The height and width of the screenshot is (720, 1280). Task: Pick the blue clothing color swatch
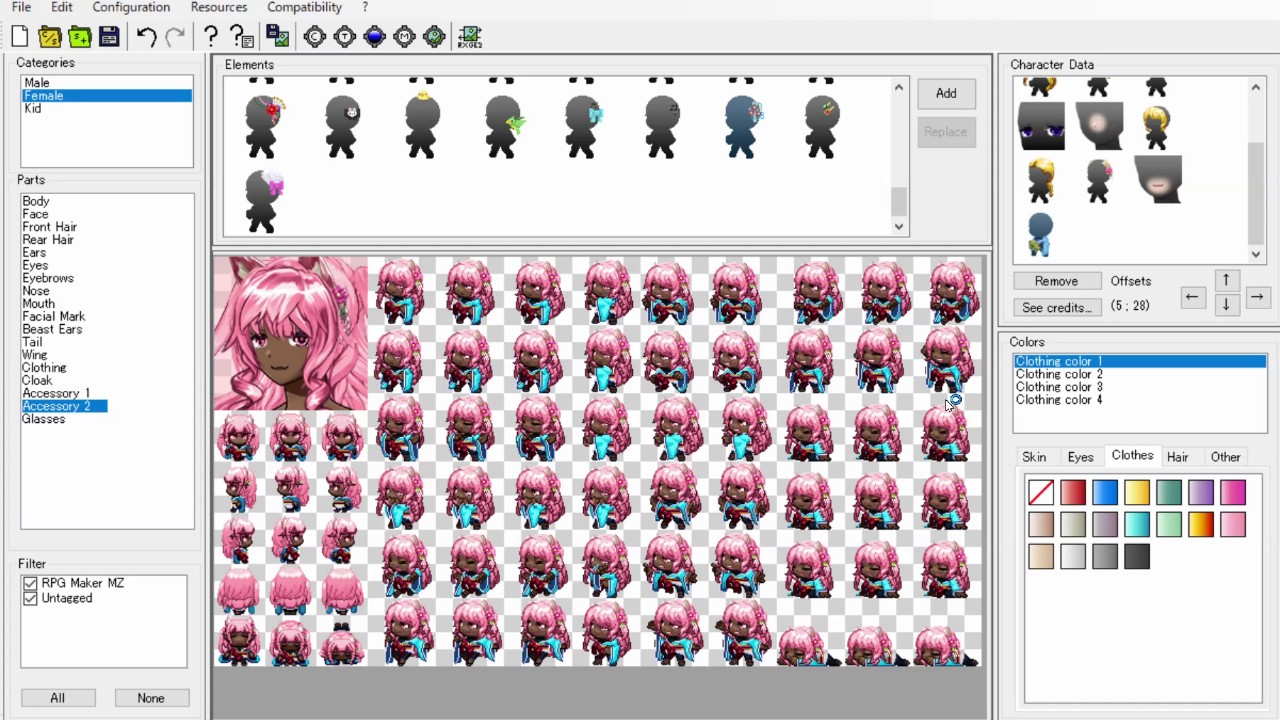[1104, 492]
